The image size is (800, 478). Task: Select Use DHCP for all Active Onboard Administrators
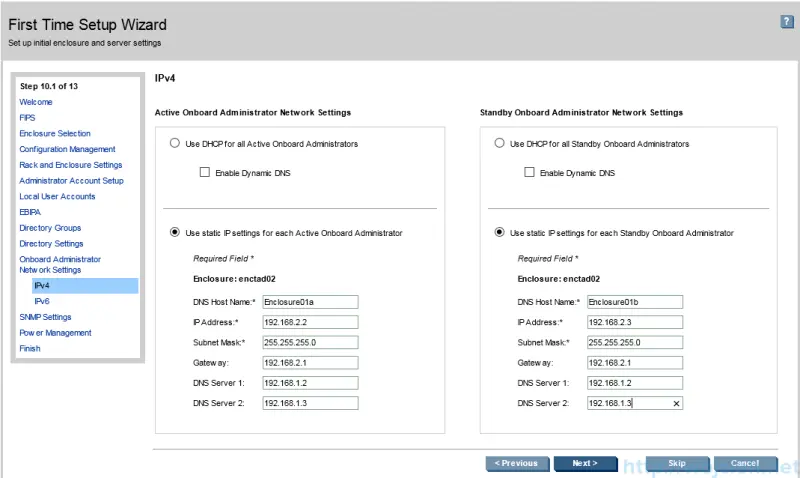click(x=174, y=143)
